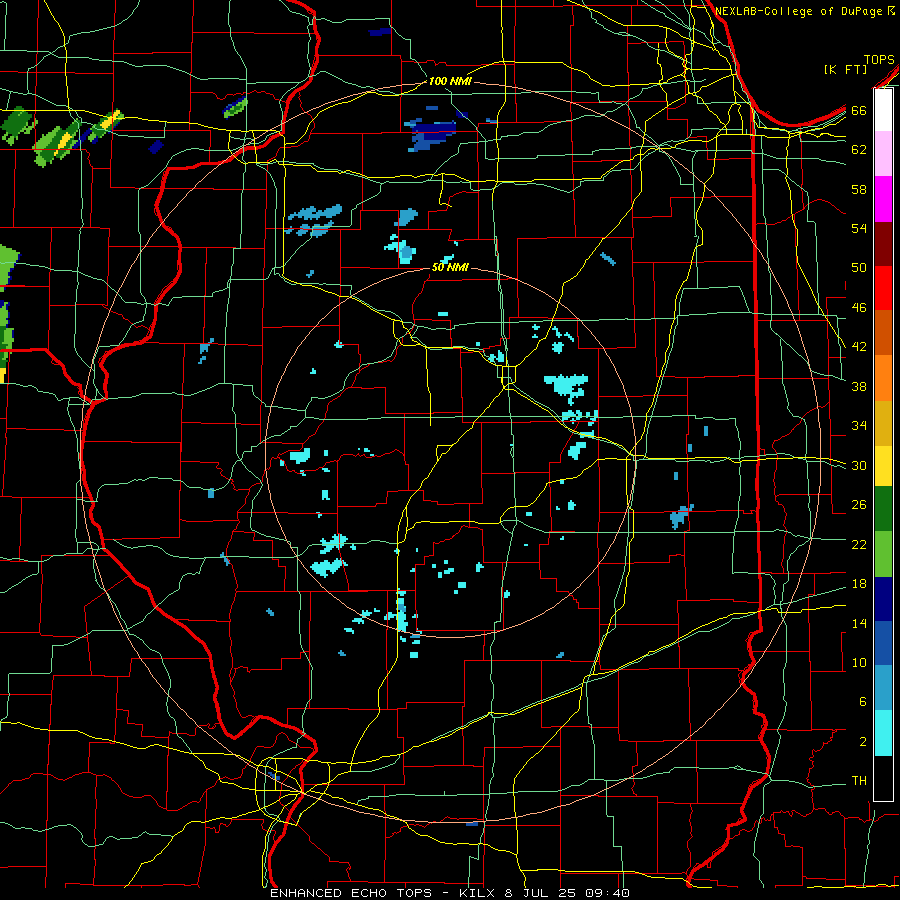Select the bright red legend swatch
This screenshot has width=900, height=900.
coord(883,288)
